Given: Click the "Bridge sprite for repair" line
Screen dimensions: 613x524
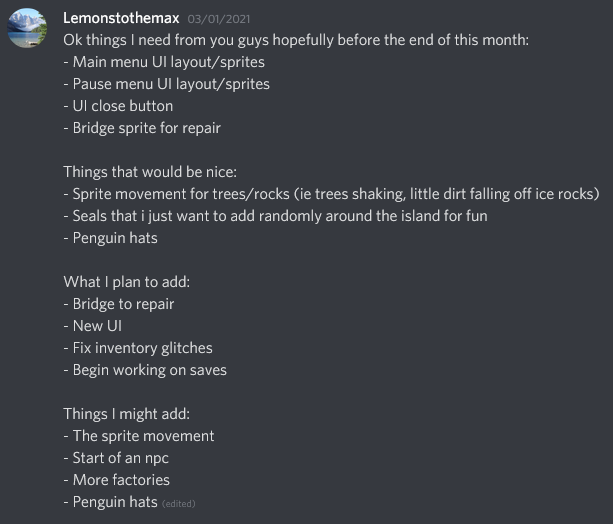Looking at the screenshot, I should [x=142, y=128].
